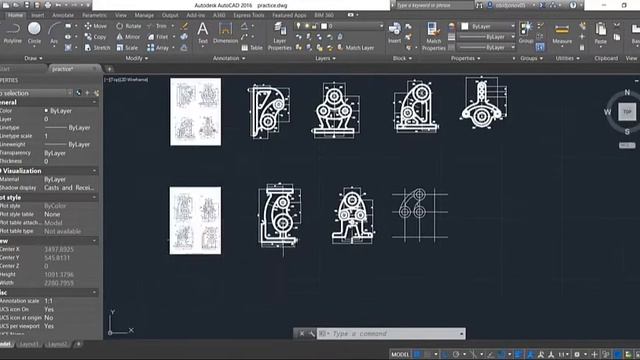The height and width of the screenshot is (360, 640).
Task: Click the TOP face of ViewCube
Action: click(627, 111)
